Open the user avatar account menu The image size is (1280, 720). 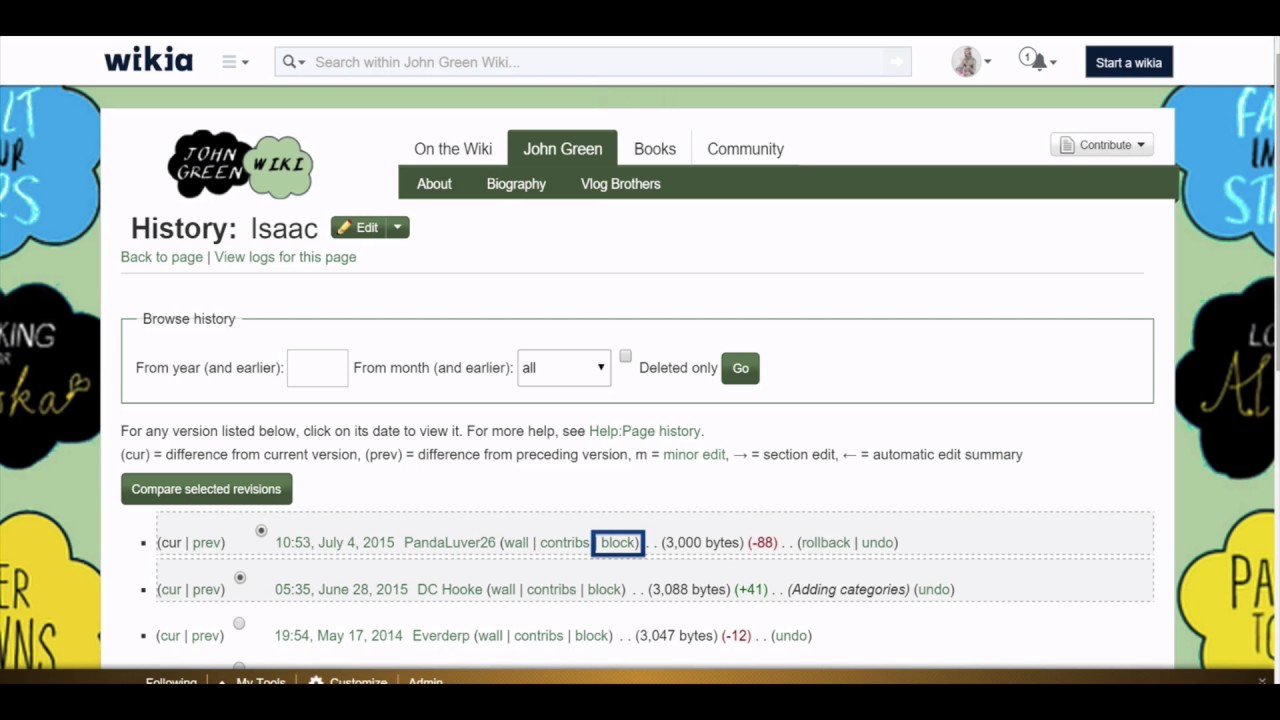point(971,62)
